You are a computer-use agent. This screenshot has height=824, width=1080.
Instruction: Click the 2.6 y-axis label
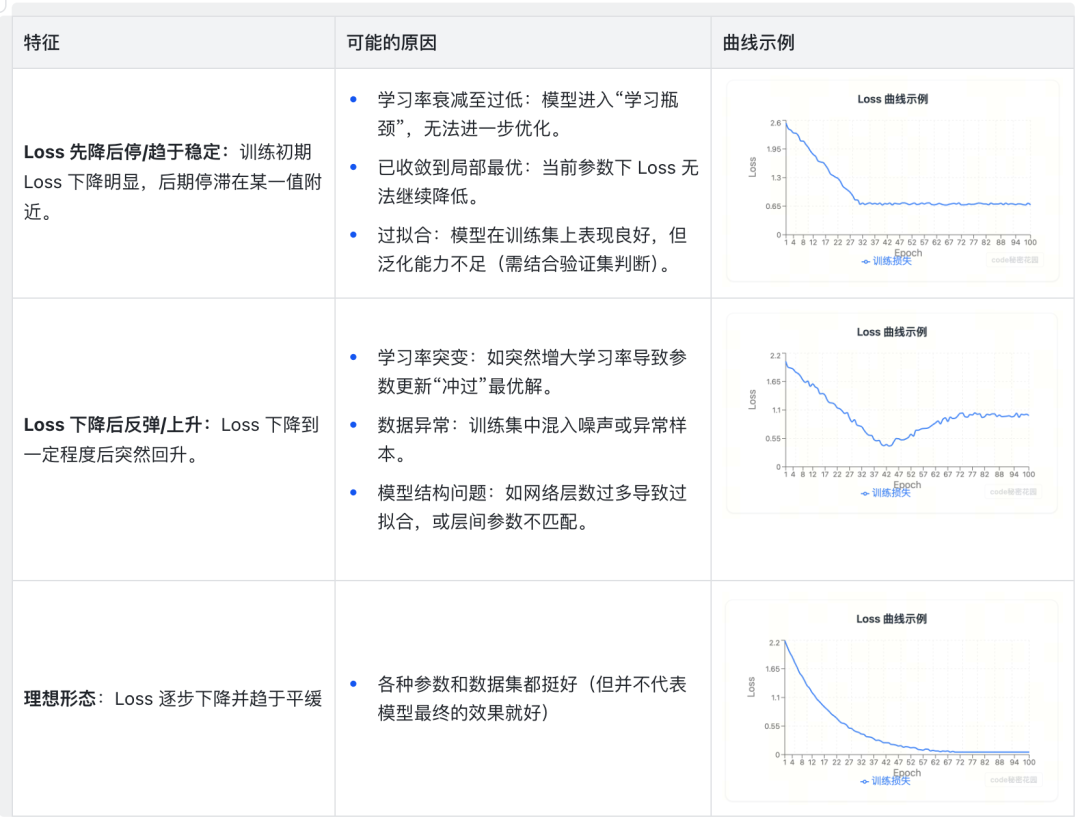[776, 123]
